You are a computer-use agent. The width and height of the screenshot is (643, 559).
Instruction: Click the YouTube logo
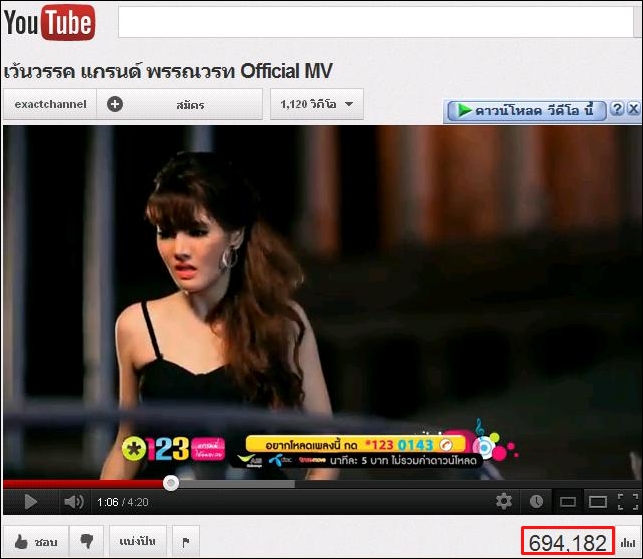coord(49,23)
